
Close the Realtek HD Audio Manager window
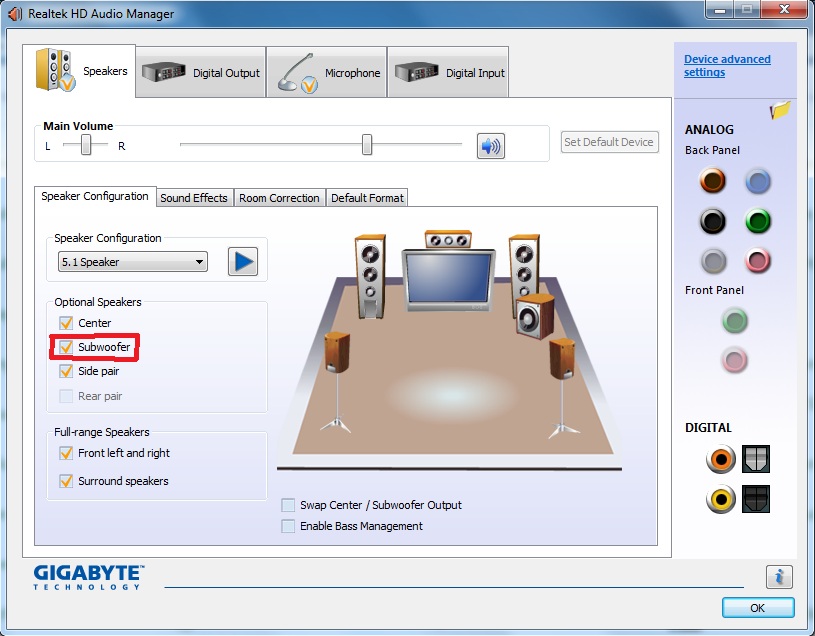tap(785, 9)
